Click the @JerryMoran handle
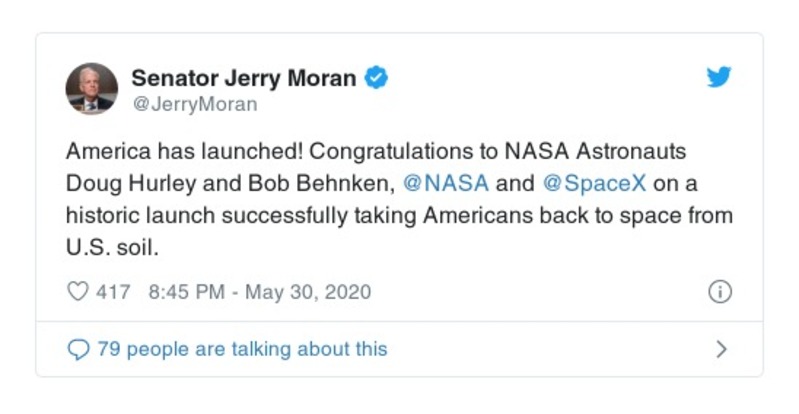The image size is (799, 414). [194, 104]
